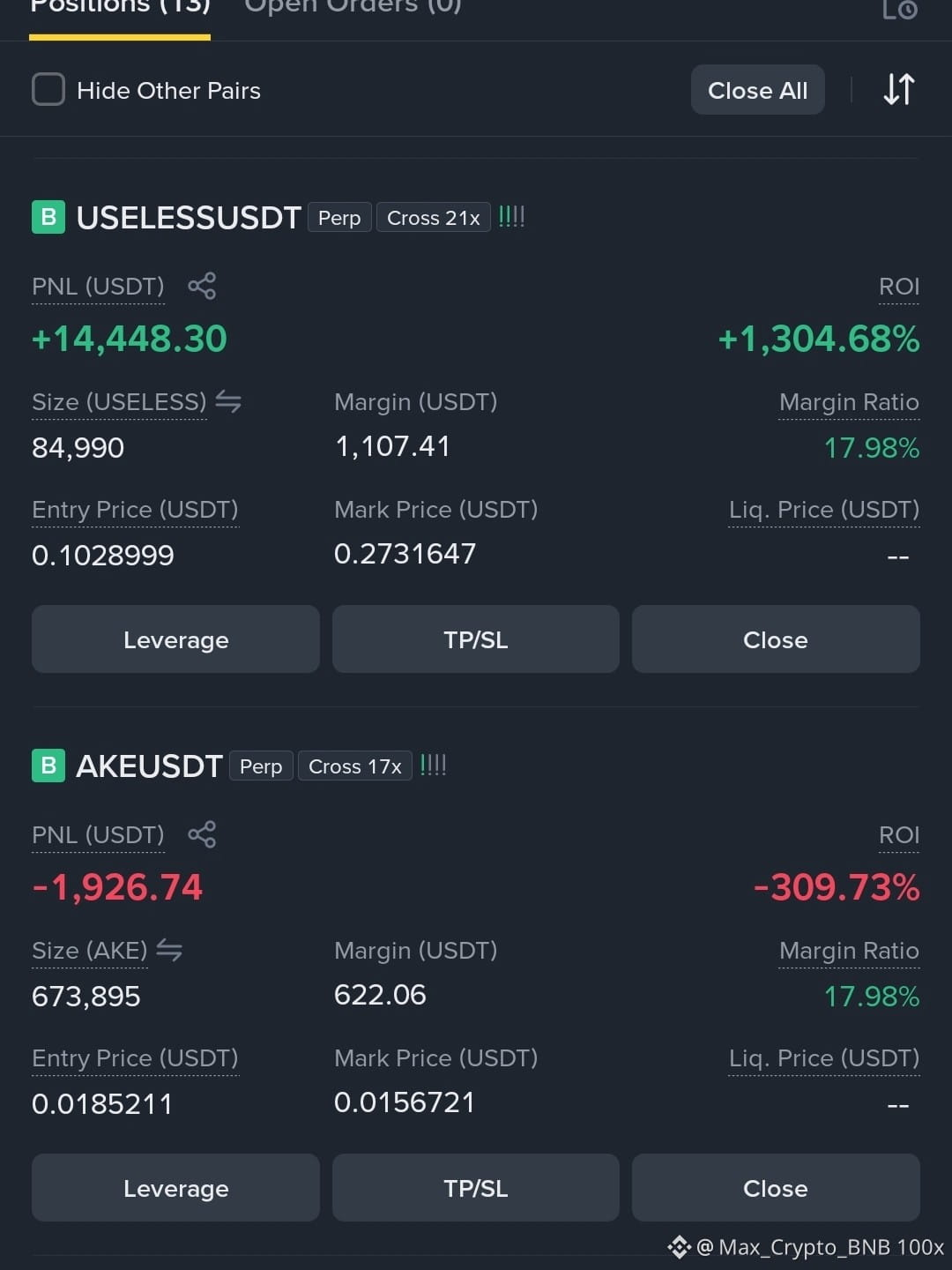Screen dimensions: 952x1270
Task: Open the AKEUSDT pair title
Action: point(150,766)
